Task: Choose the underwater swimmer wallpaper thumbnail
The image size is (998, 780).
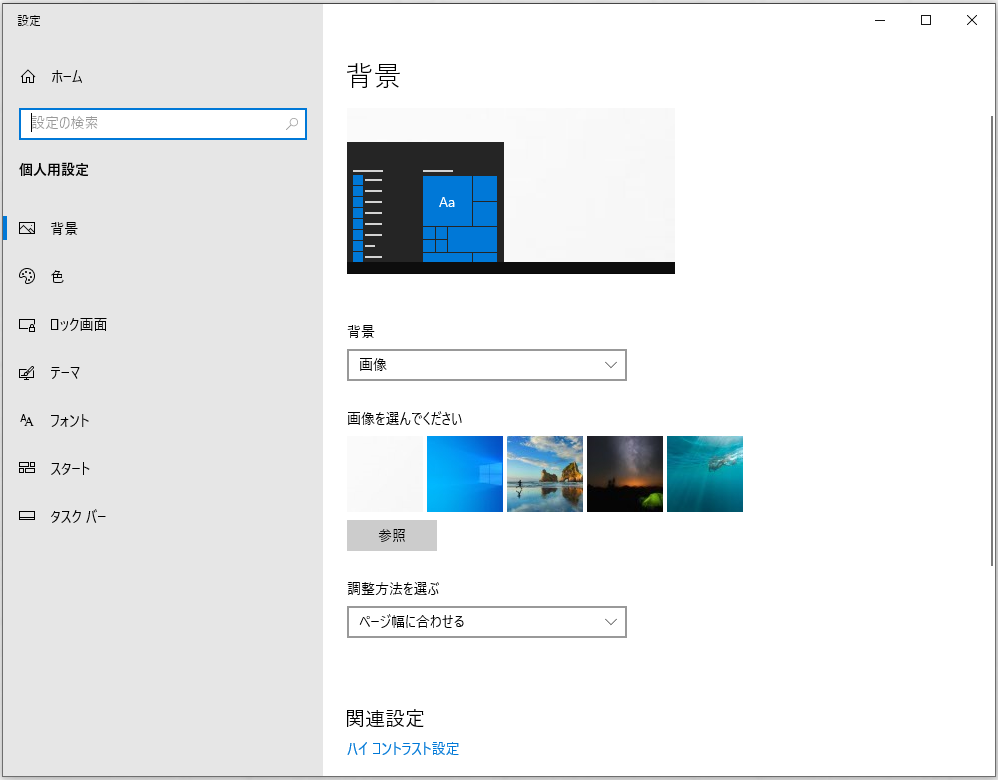Action: pyautogui.click(x=705, y=474)
